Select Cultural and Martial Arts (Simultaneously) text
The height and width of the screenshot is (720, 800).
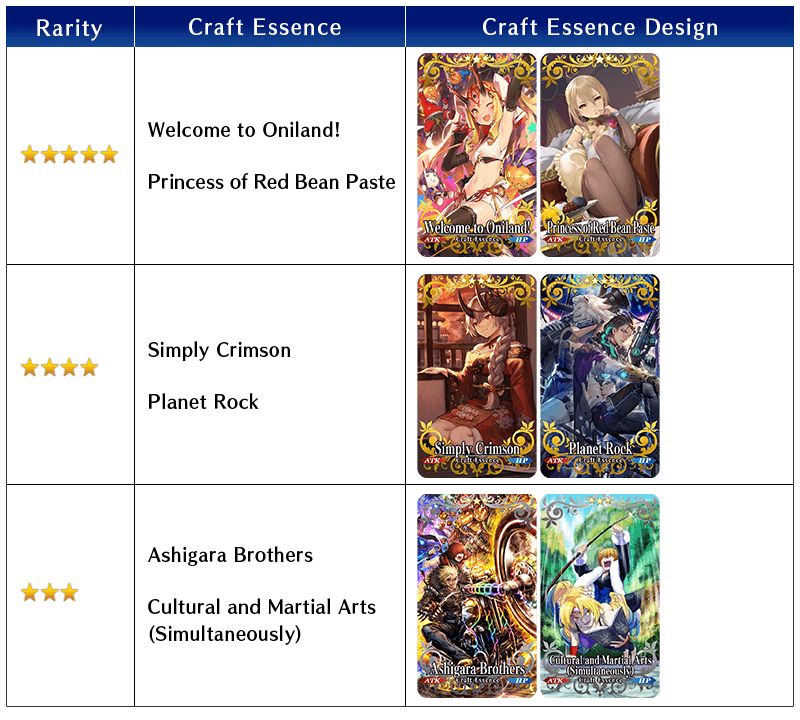(262, 620)
